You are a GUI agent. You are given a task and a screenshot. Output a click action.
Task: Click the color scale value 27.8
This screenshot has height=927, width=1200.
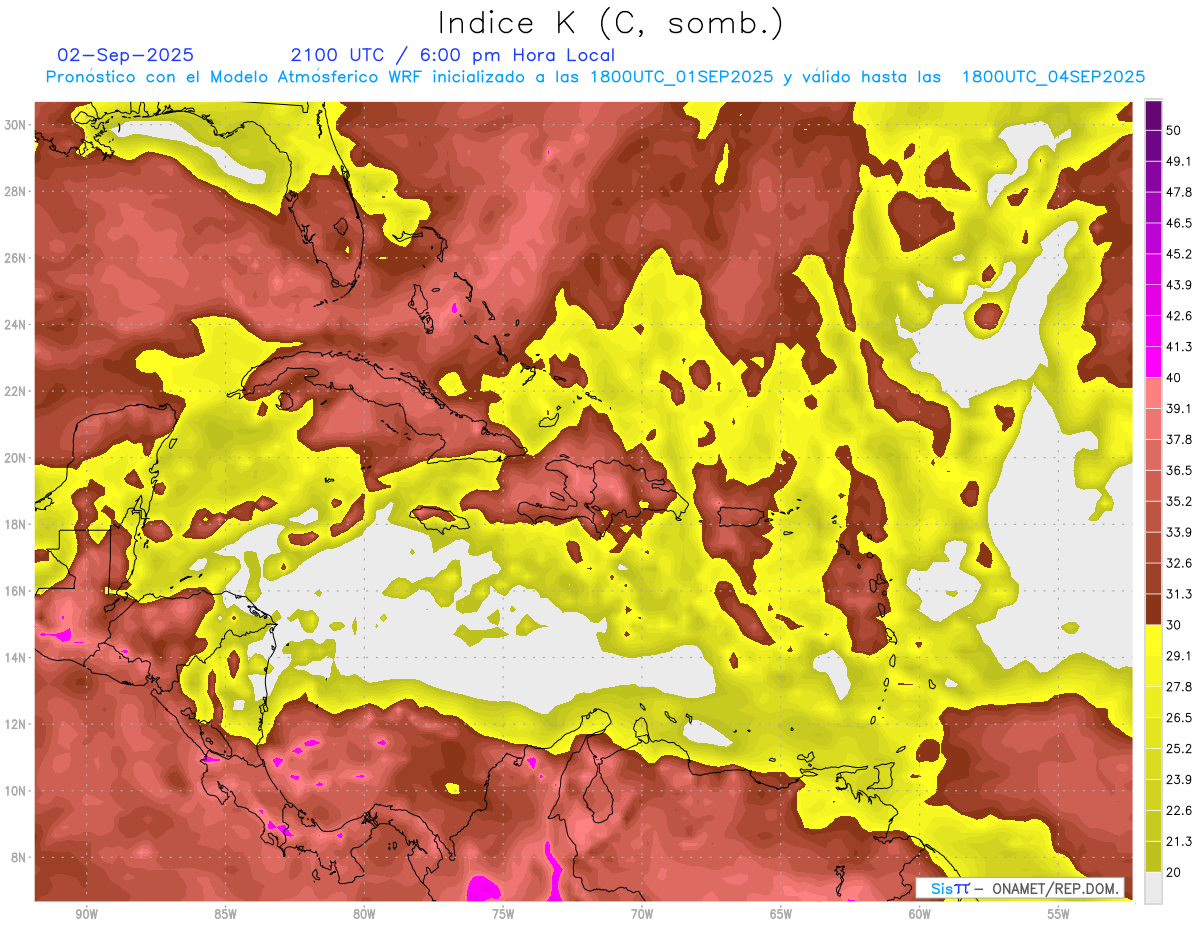point(1178,686)
